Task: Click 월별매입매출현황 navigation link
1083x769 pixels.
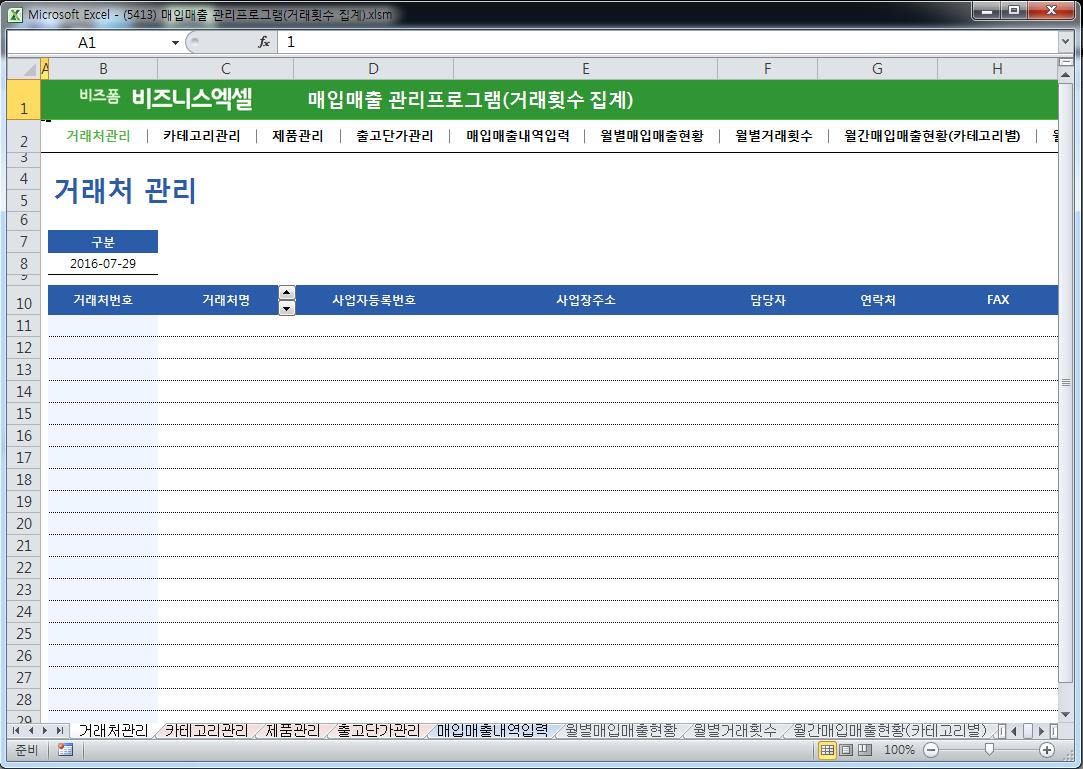Action: pos(652,135)
